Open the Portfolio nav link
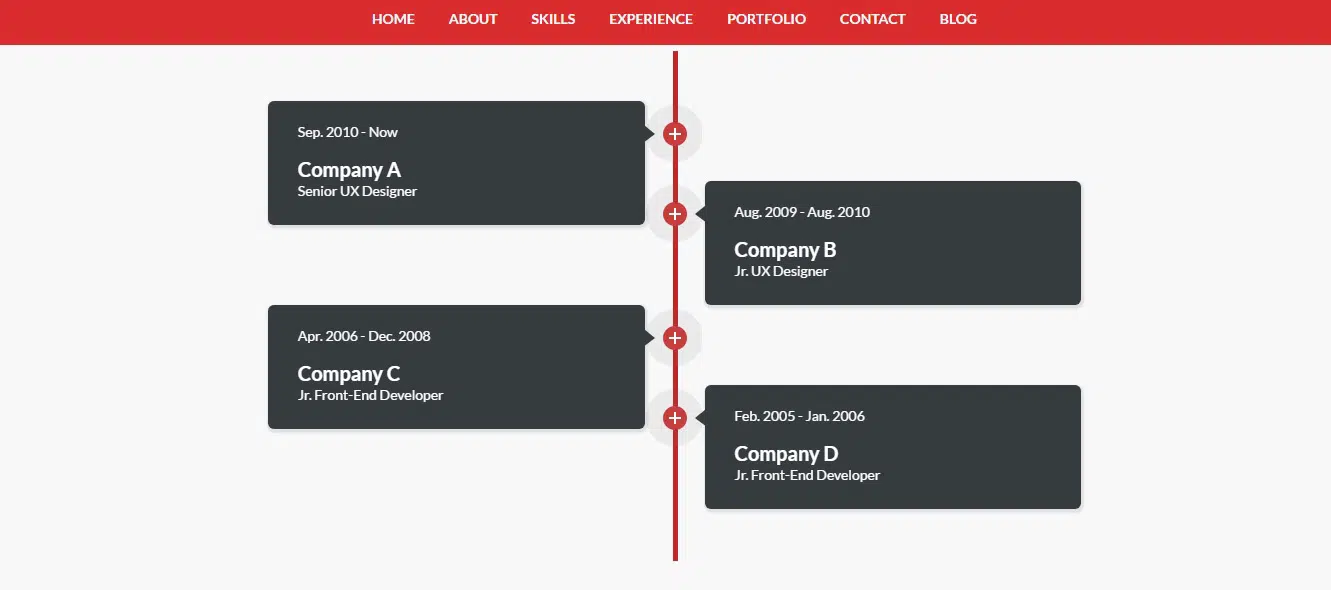 766,19
